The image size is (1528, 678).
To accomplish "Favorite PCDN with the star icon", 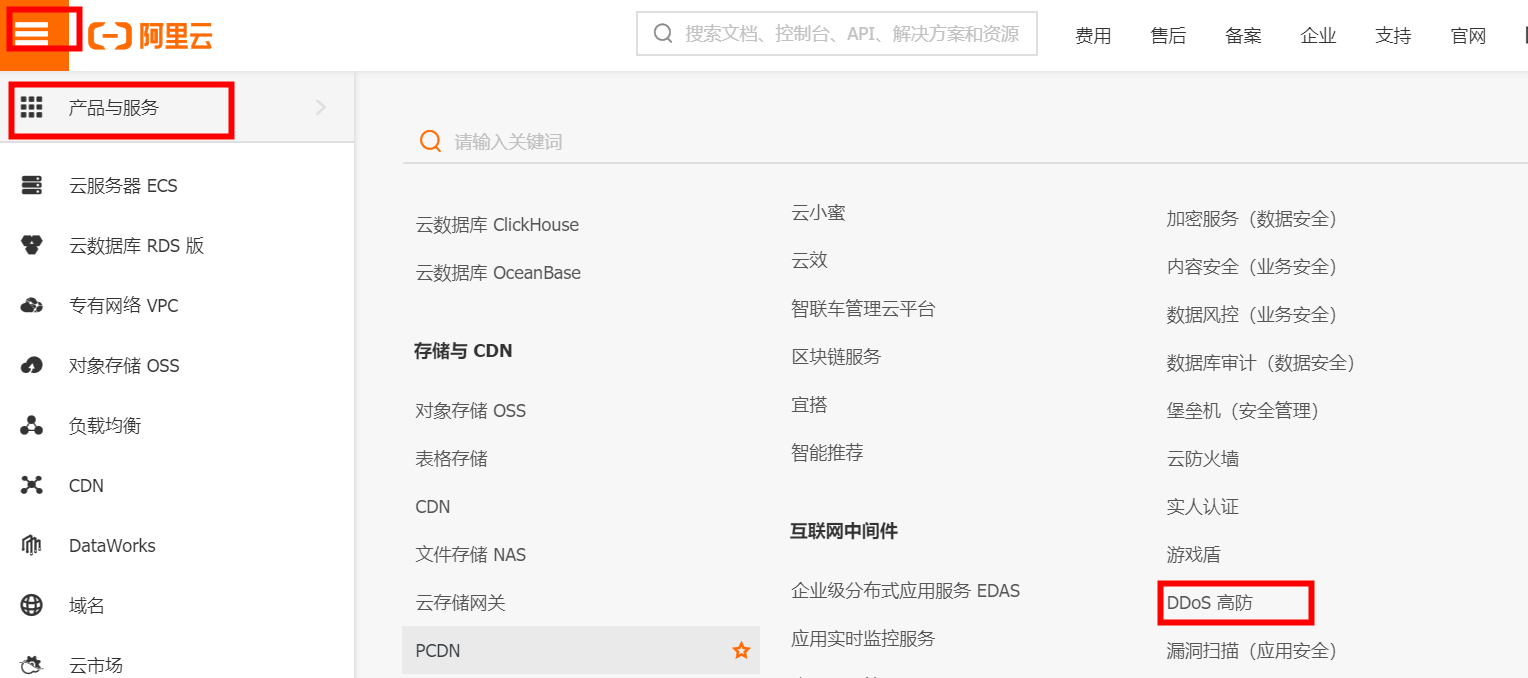I will pos(741,651).
